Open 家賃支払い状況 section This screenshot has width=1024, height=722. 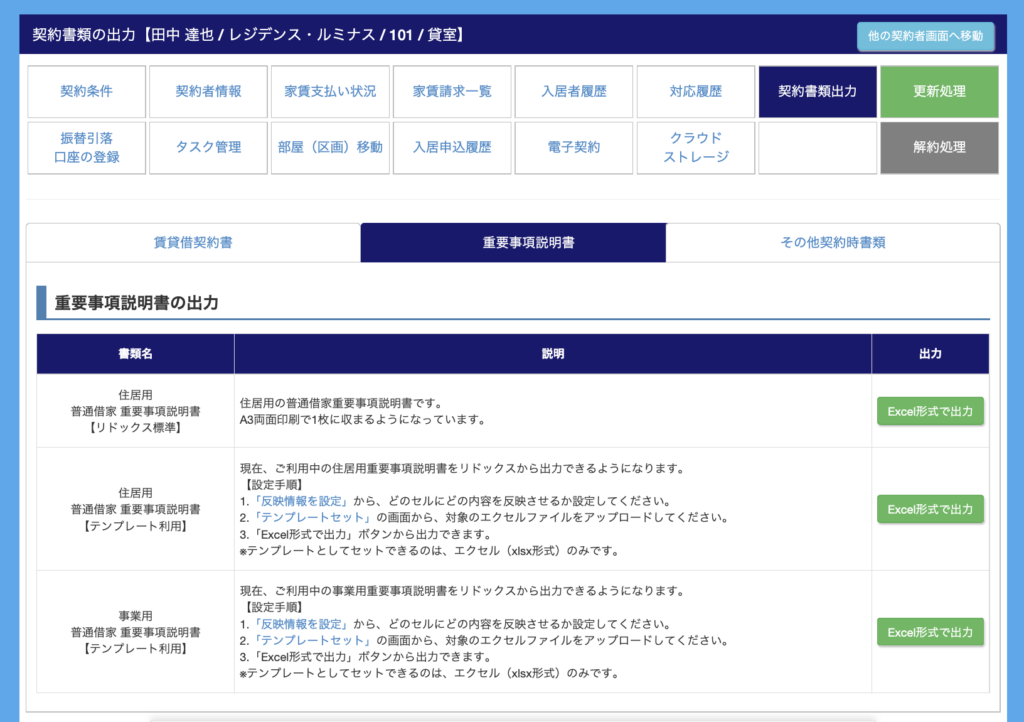tap(330, 92)
